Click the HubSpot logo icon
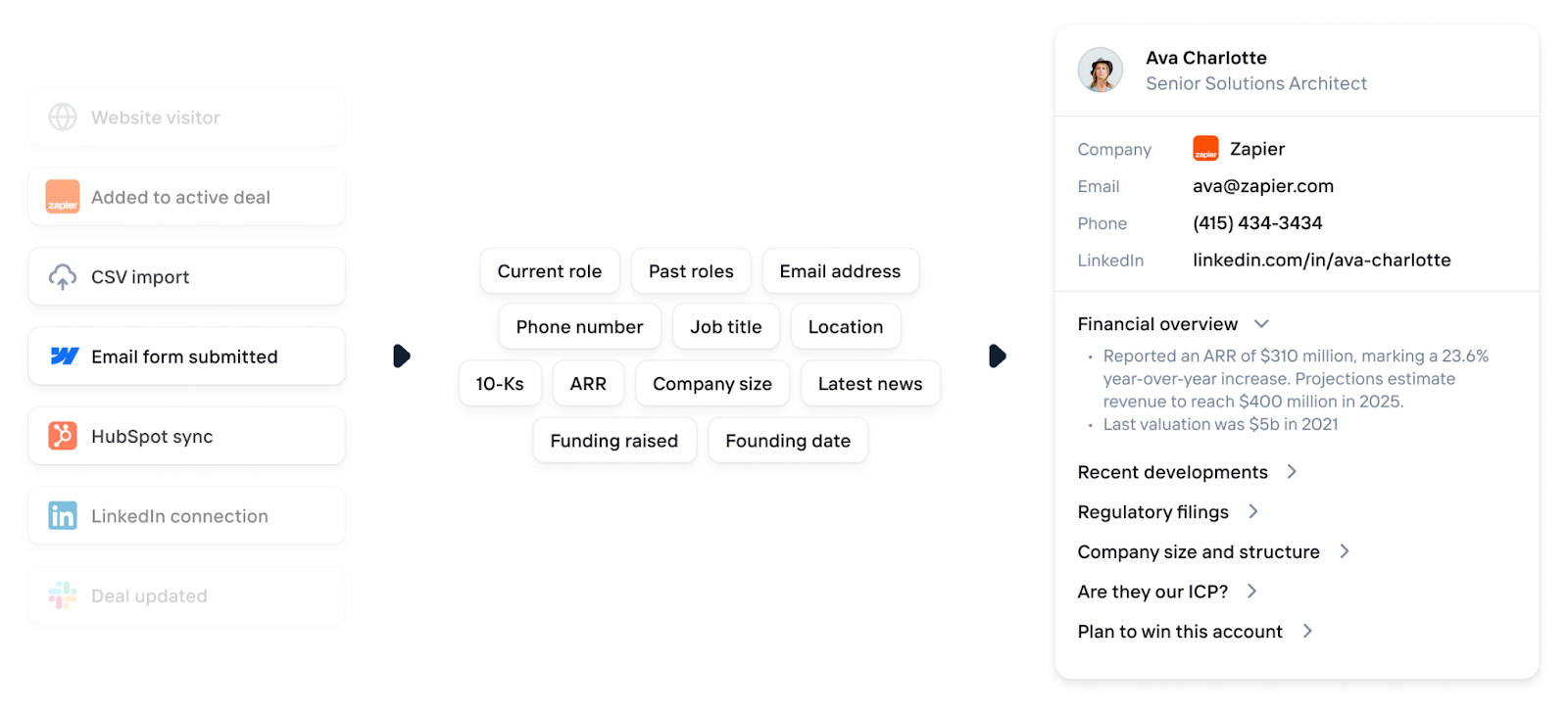The height and width of the screenshot is (712, 1568). pos(63,436)
